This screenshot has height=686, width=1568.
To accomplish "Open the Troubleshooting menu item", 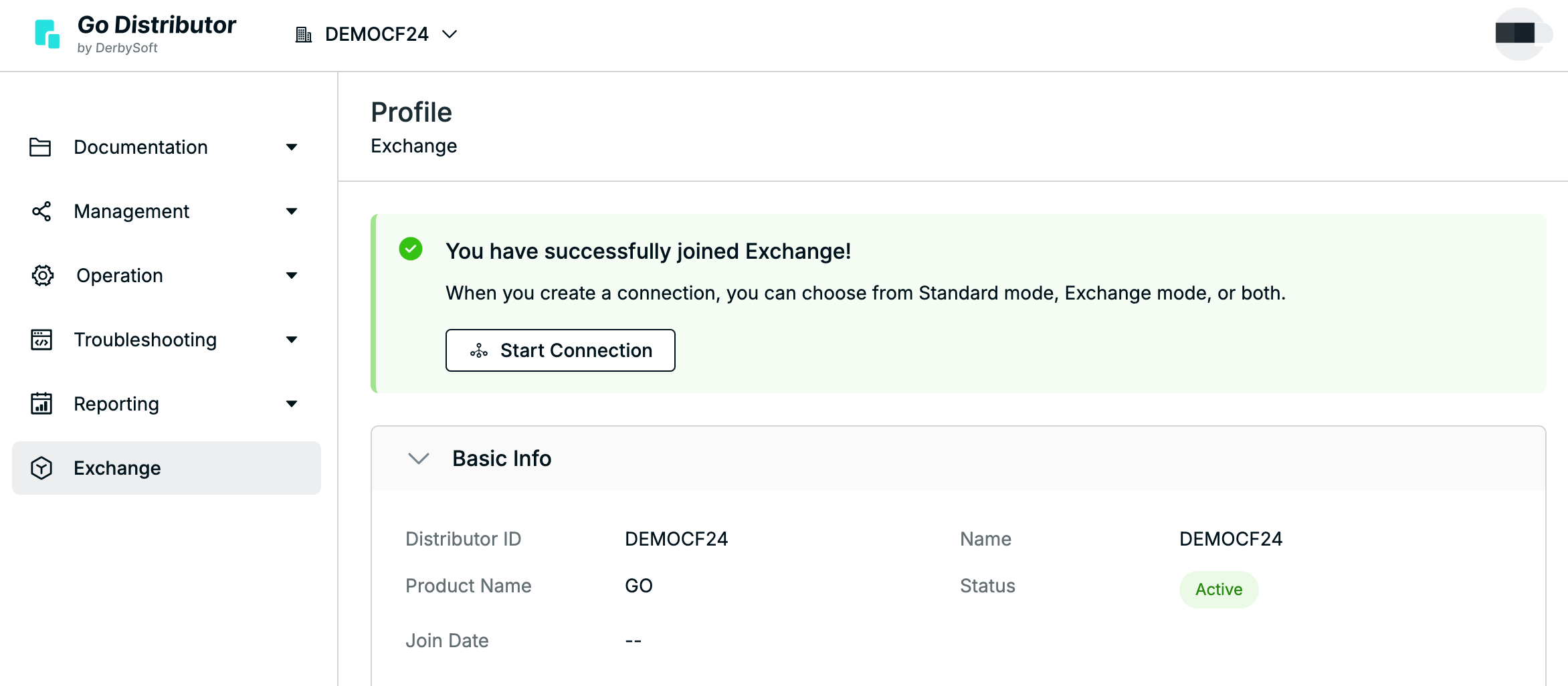I will (166, 340).
